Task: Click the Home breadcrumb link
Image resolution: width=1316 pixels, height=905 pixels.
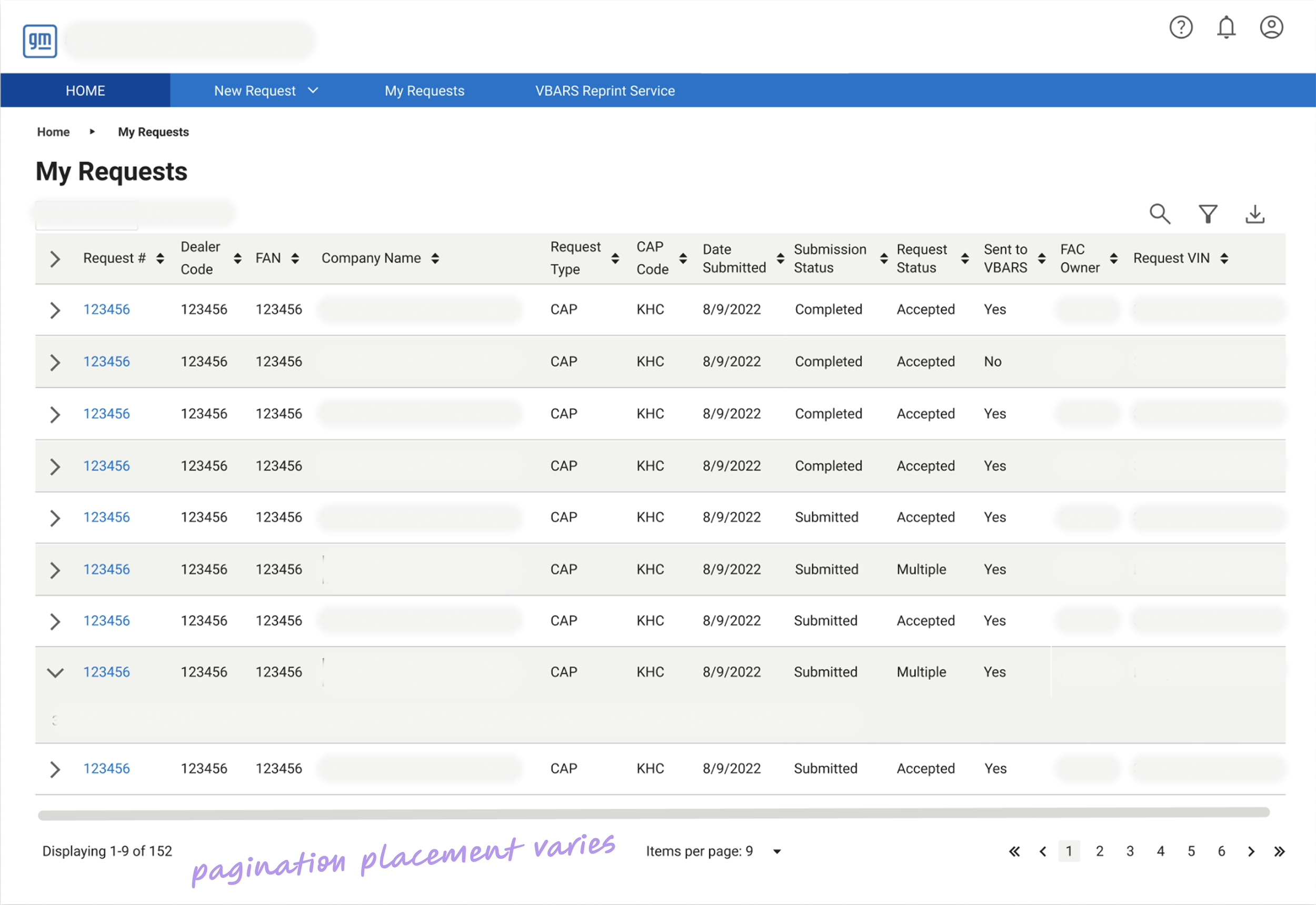Action: pyautogui.click(x=53, y=132)
